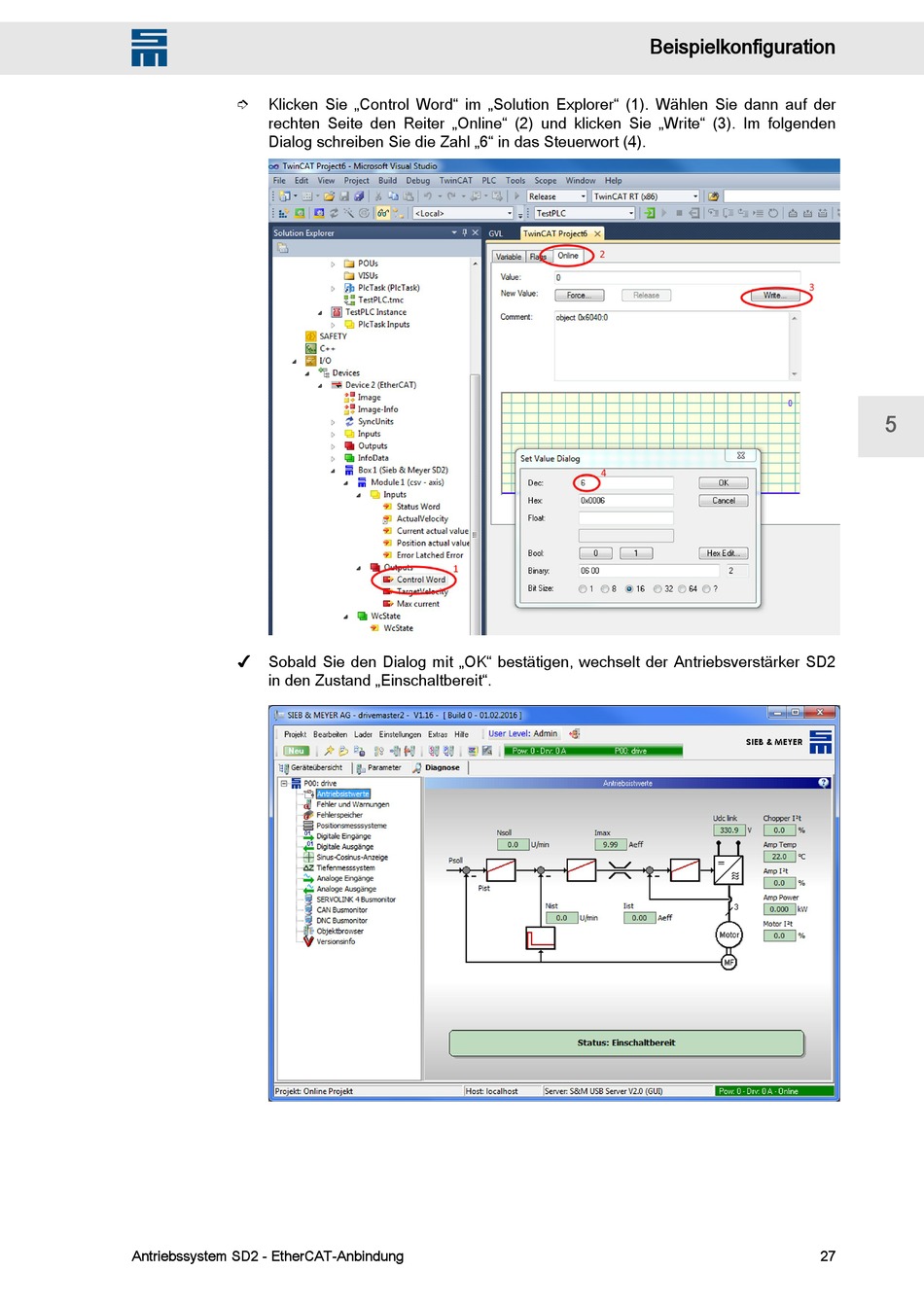924x1306 pixels.
Task: Select Max current output variable
Action: pos(417,604)
